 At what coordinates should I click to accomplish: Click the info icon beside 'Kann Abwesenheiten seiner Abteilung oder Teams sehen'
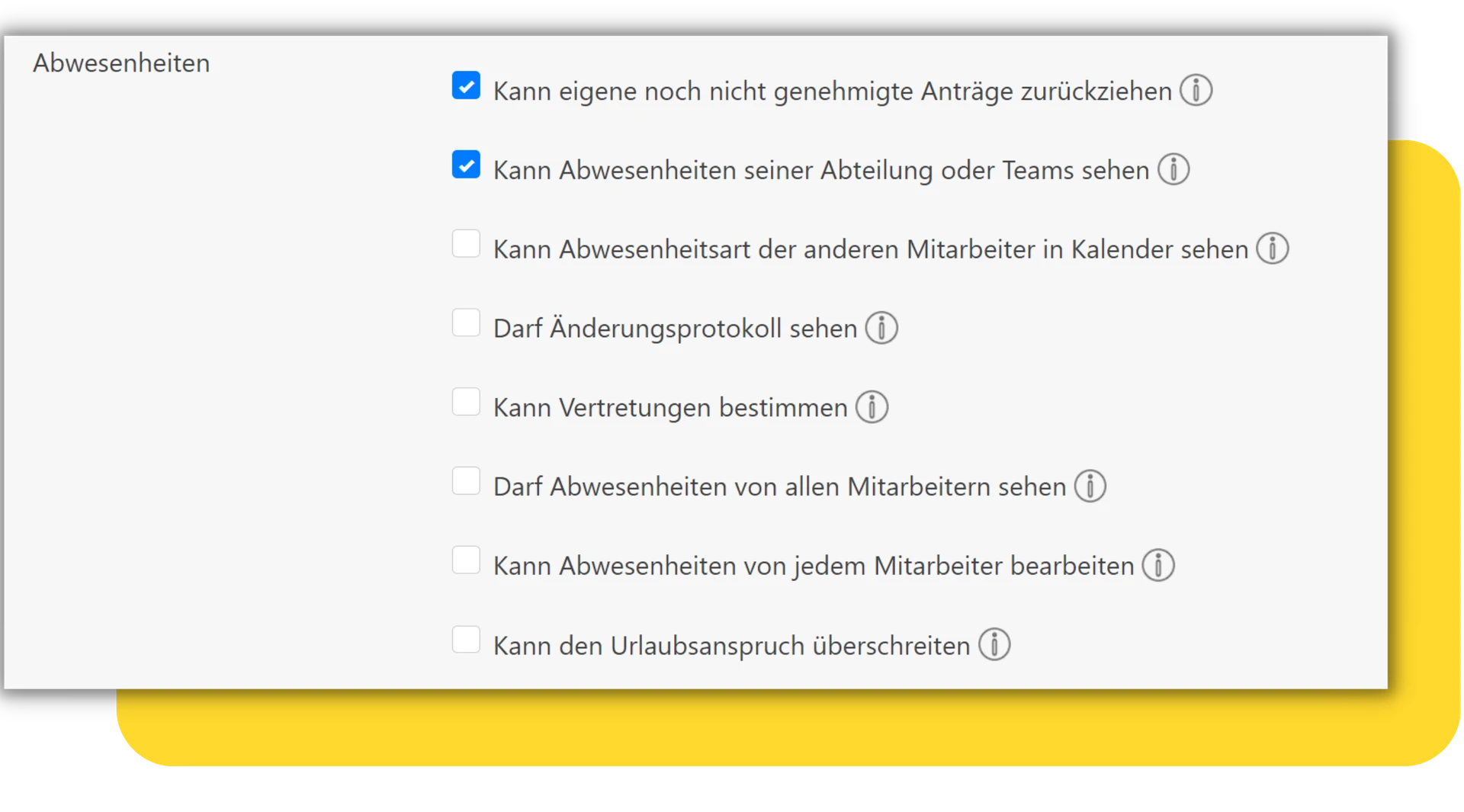1173,169
